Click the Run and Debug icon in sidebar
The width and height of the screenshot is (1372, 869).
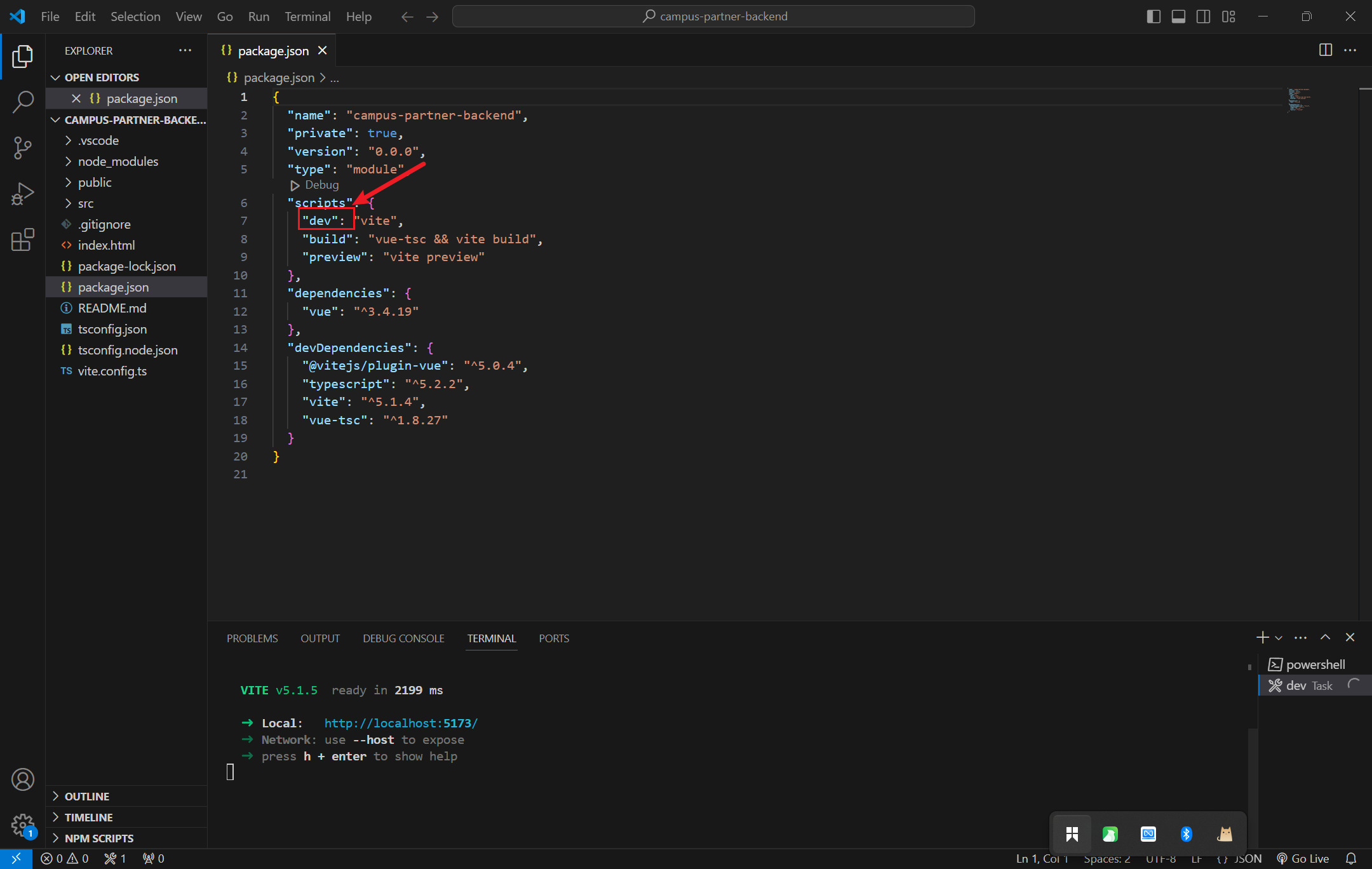(x=22, y=195)
